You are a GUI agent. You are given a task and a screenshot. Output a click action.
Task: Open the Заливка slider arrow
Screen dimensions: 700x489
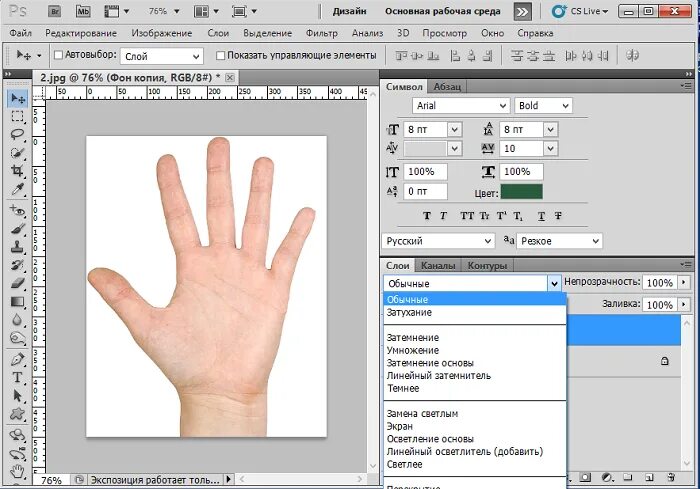683,305
